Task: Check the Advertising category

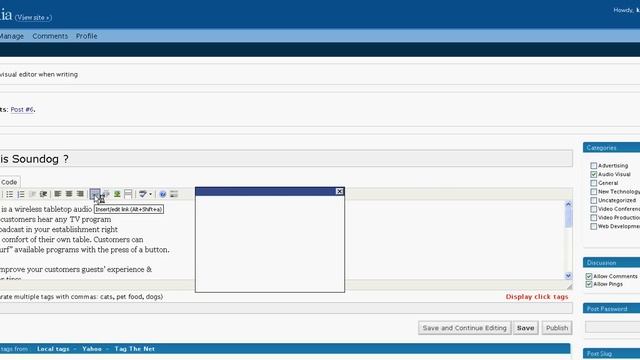Action: pyautogui.click(x=593, y=166)
